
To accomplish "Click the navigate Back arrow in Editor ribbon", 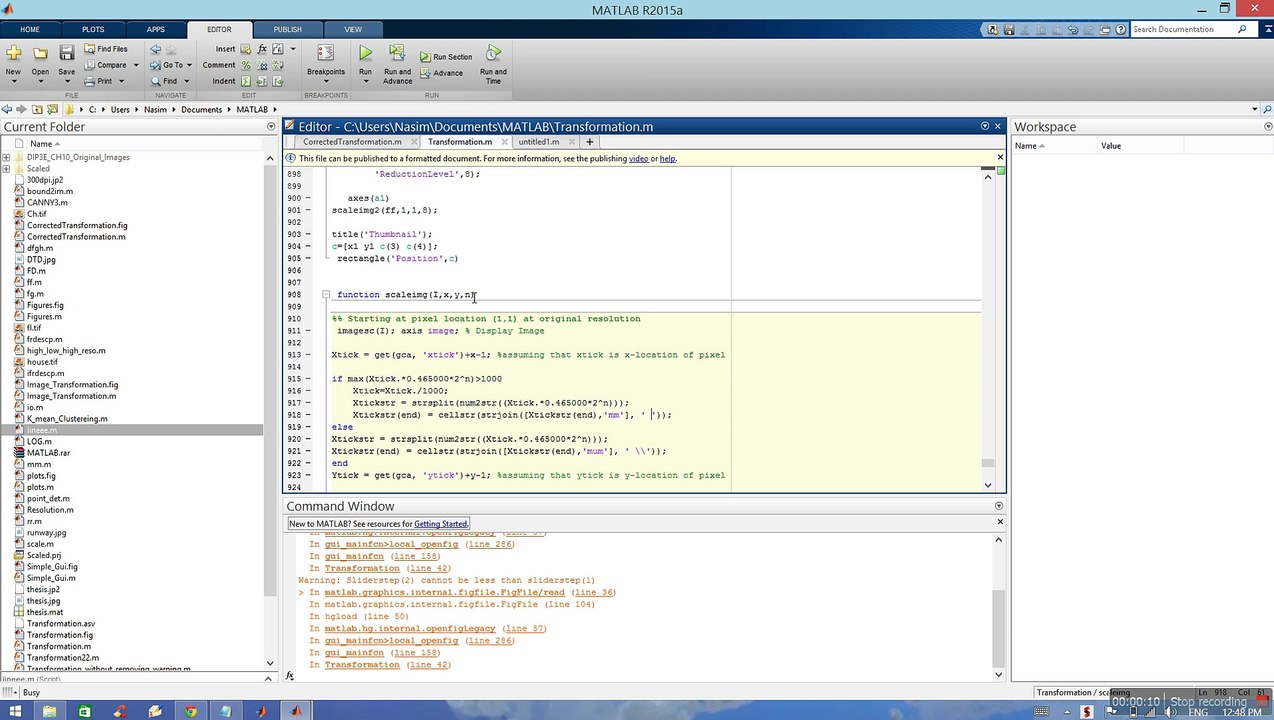I will click(x=156, y=49).
